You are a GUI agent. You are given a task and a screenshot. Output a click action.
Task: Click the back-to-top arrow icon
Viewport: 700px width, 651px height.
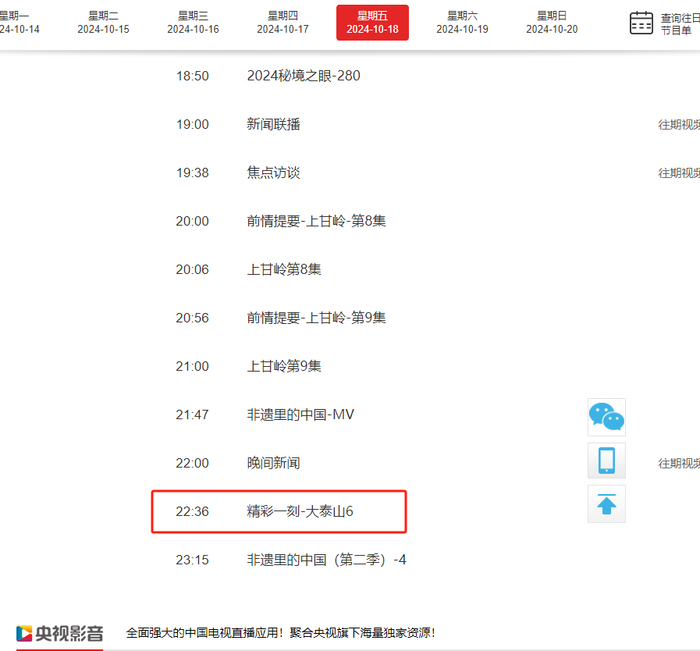click(606, 505)
